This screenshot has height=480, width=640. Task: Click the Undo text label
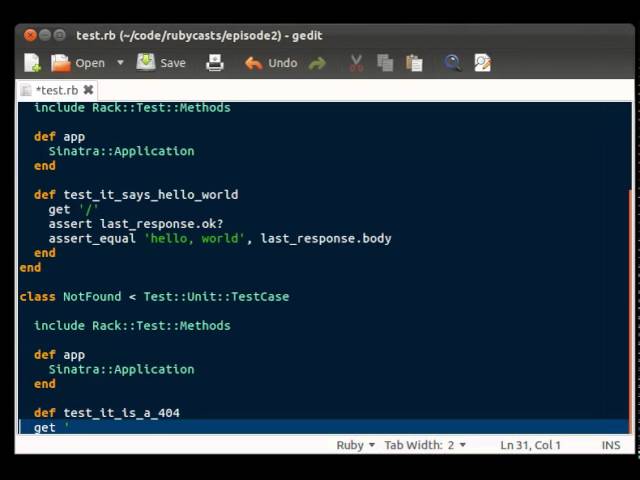coord(282,63)
